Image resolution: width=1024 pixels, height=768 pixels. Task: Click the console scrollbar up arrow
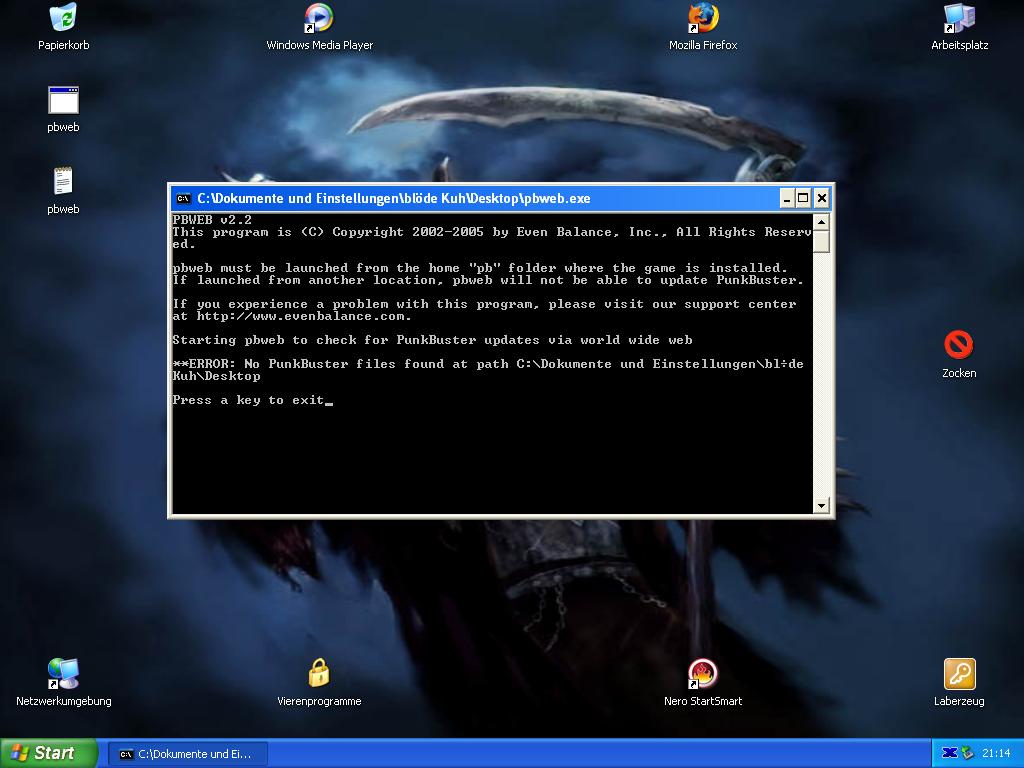(x=822, y=222)
